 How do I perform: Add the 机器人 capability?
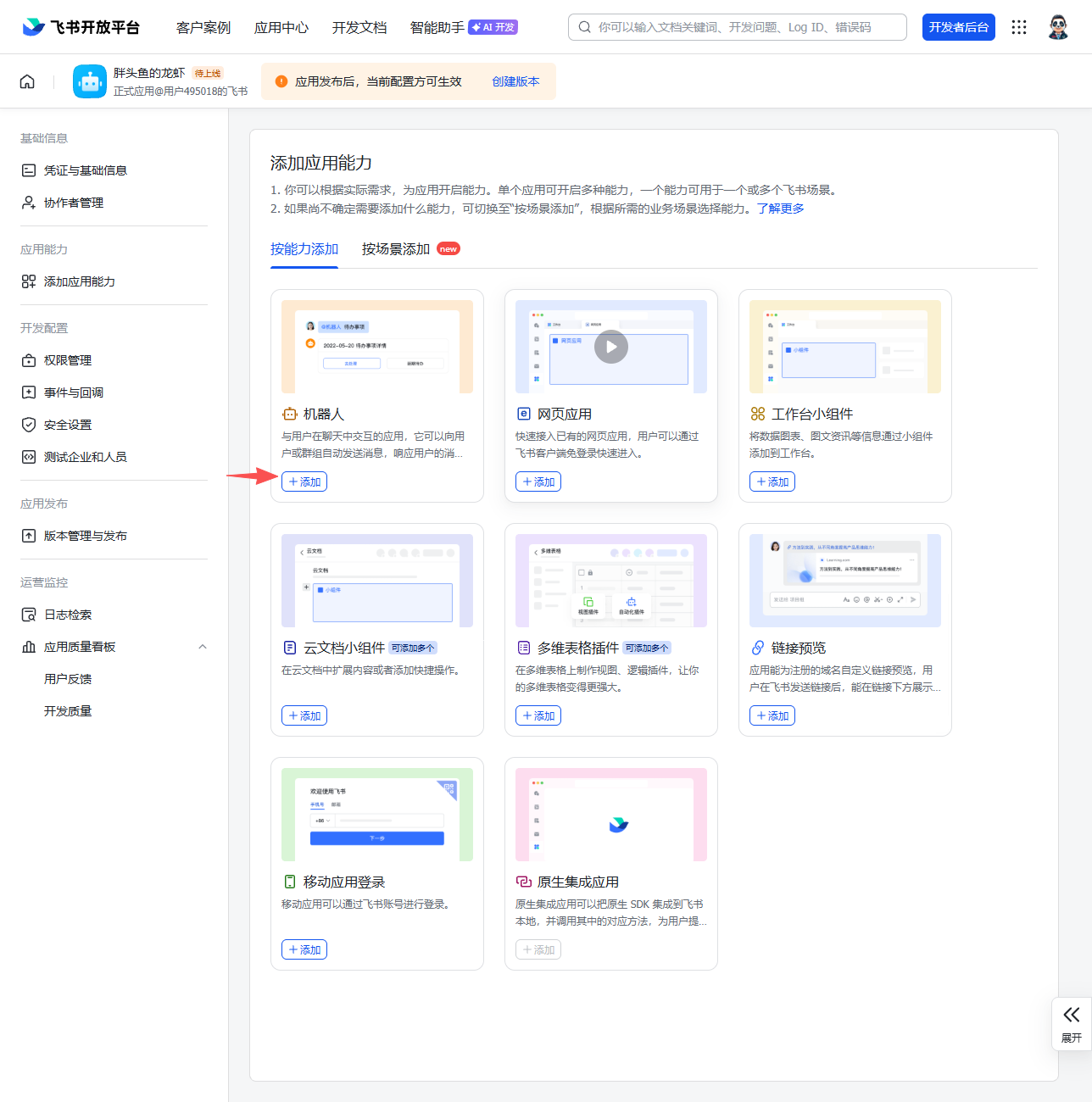304,481
